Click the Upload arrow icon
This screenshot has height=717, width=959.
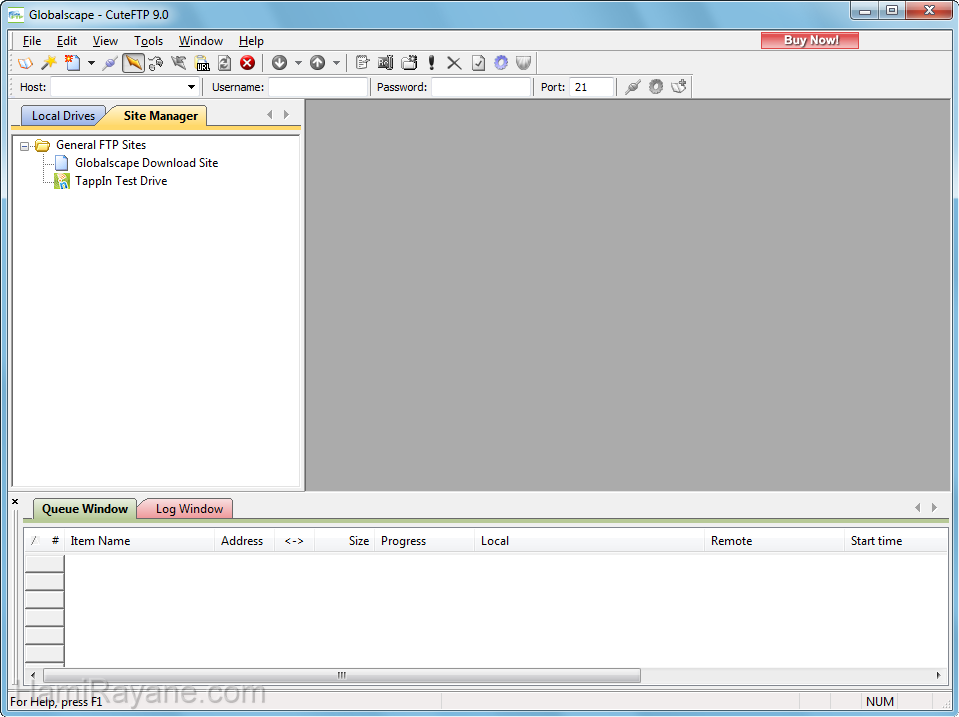317,62
